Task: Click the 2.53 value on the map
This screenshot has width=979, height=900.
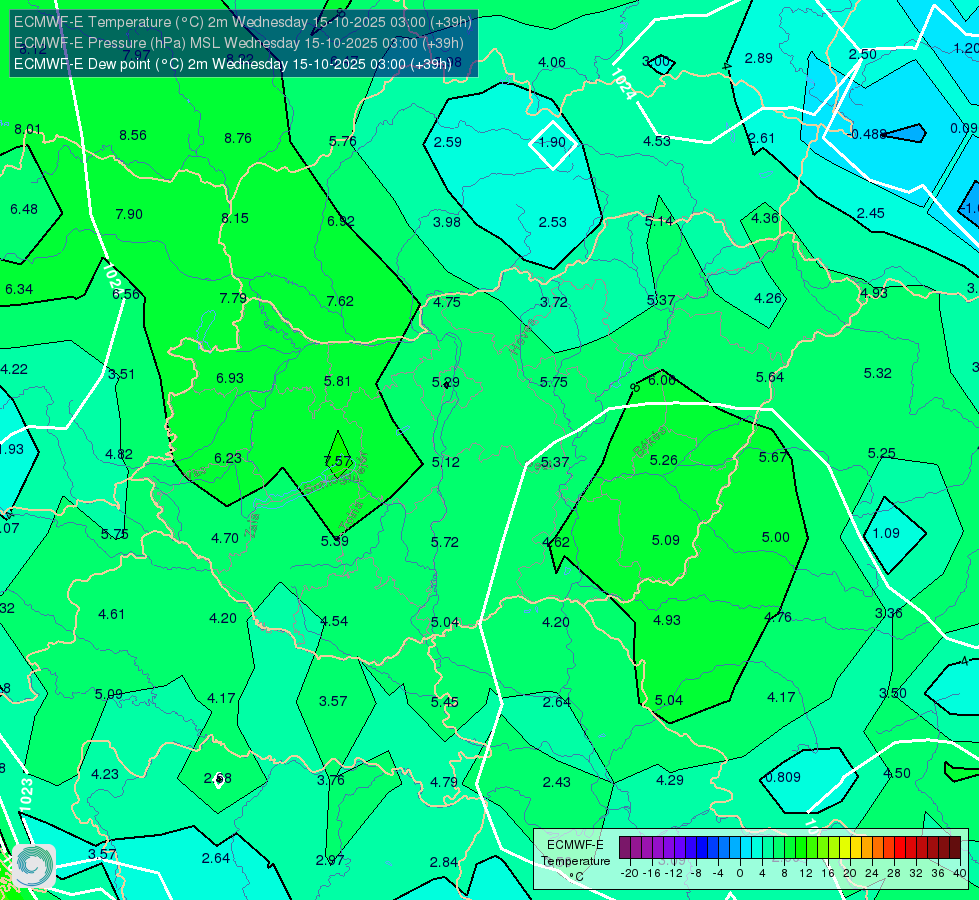Action: pyautogui.click(x=553, y=222)
